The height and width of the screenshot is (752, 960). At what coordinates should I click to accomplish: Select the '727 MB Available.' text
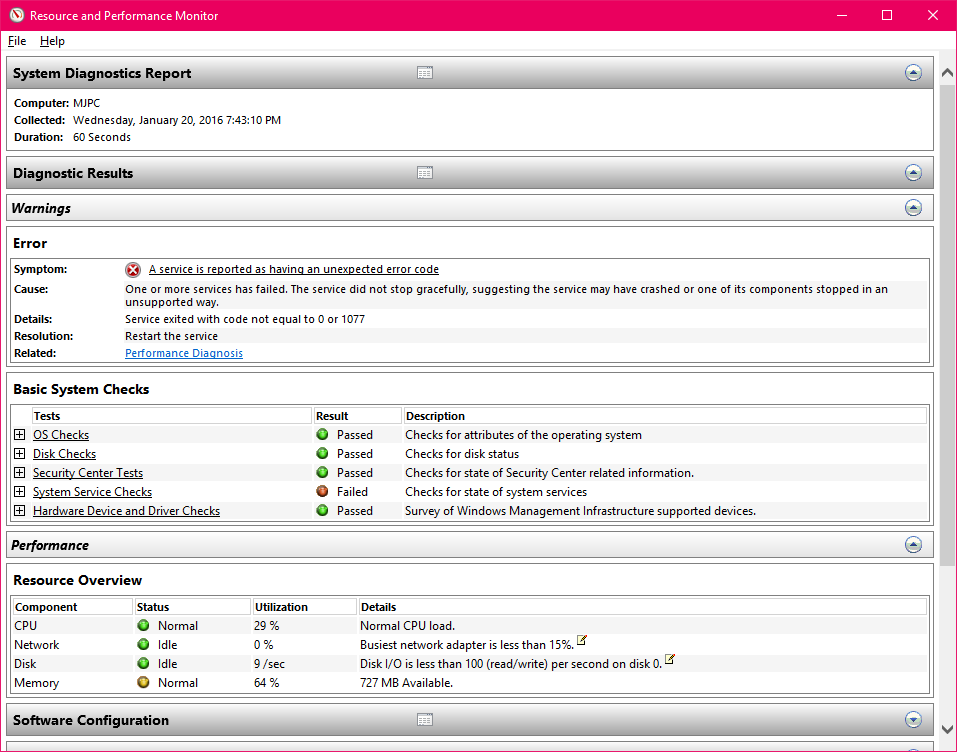click(407, 683)
